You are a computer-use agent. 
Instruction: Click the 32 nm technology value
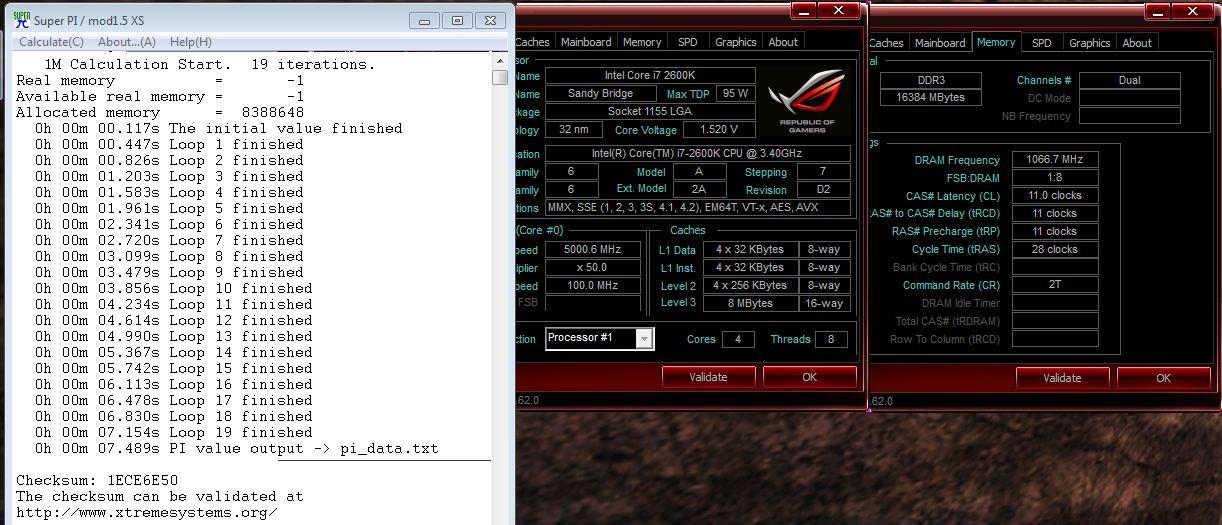pos(574,129)
